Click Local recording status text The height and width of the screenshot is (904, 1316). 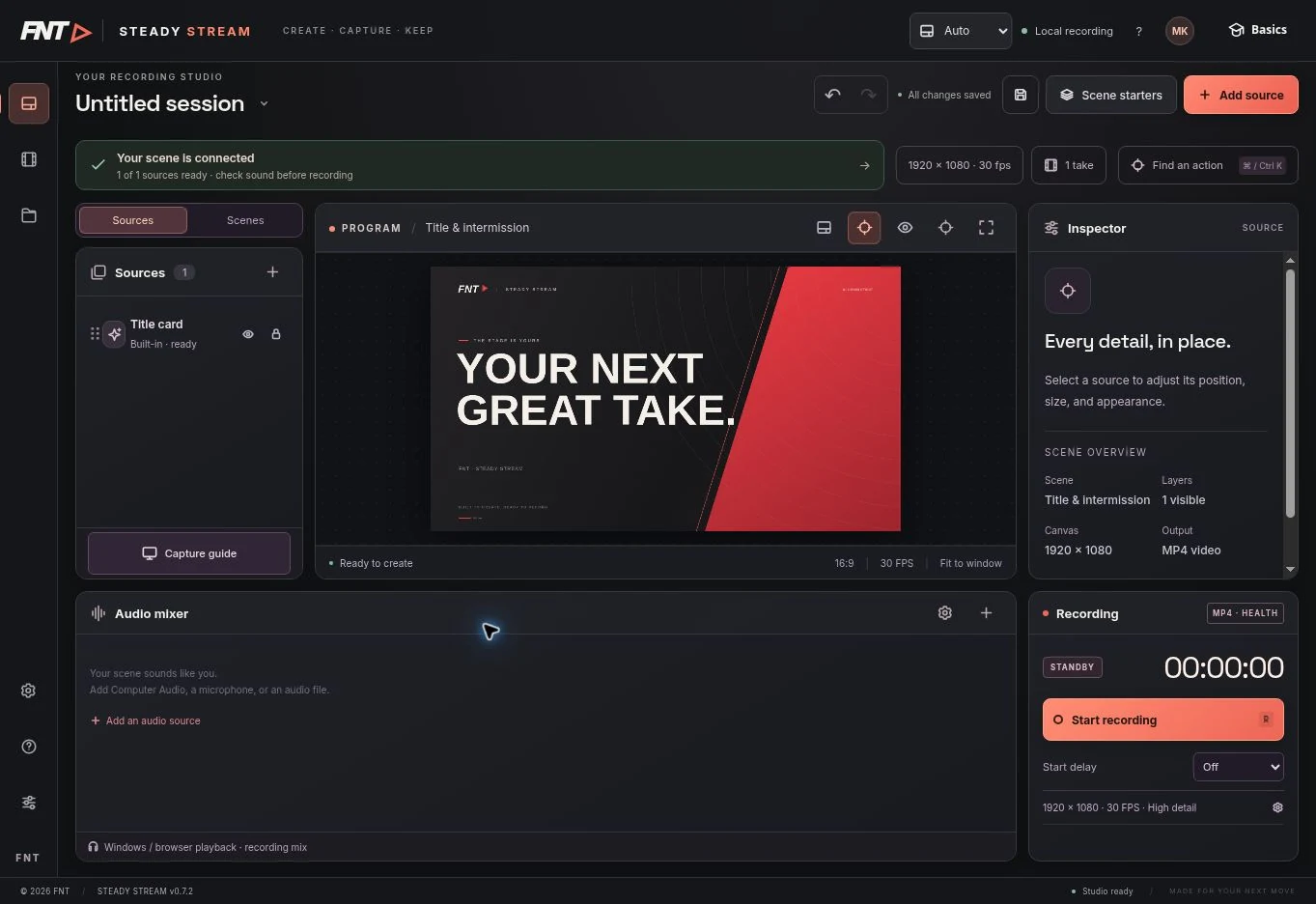[x=1074, y=31]
